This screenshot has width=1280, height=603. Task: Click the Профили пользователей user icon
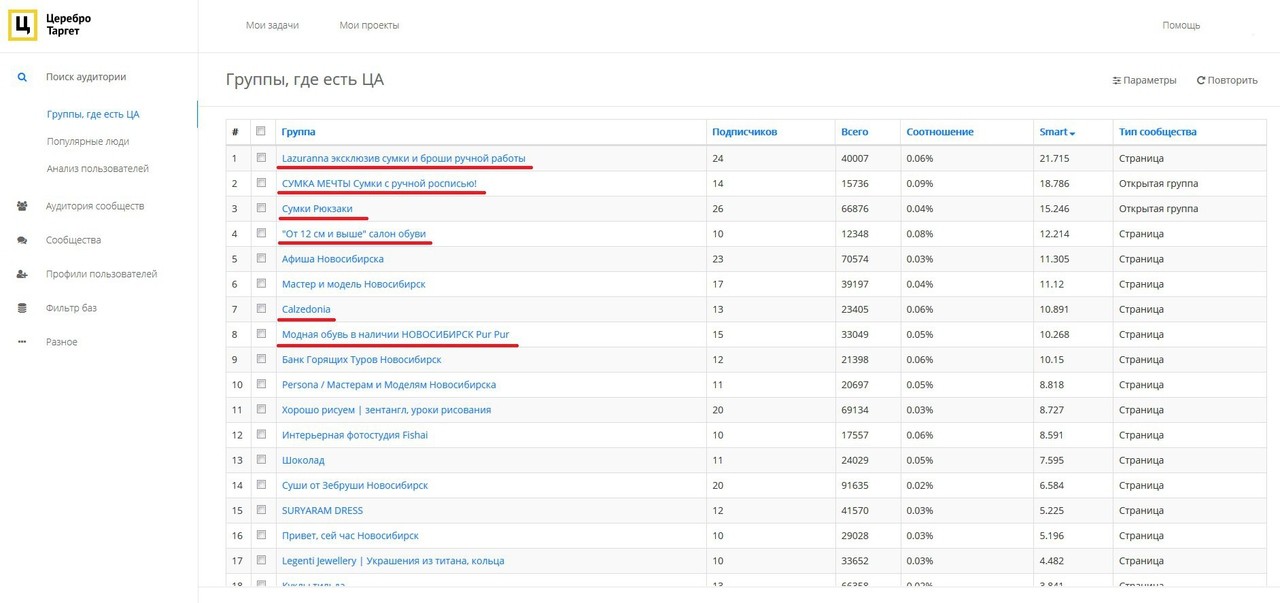pos(22,274)
